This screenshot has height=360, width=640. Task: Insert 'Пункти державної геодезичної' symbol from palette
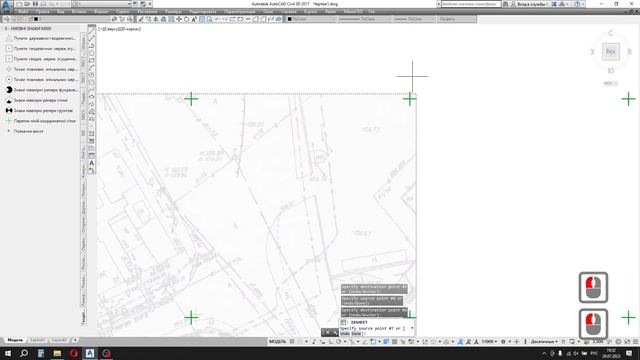(41, 38)
